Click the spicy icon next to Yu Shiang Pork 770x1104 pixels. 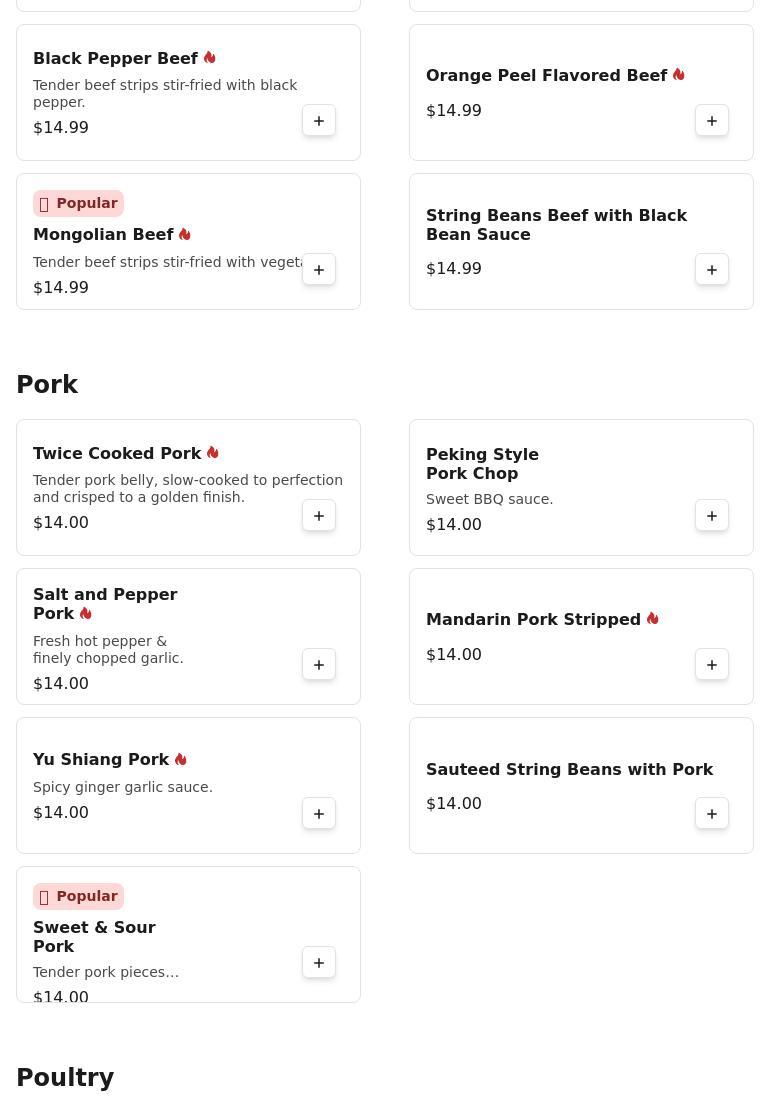coord(181,759)
